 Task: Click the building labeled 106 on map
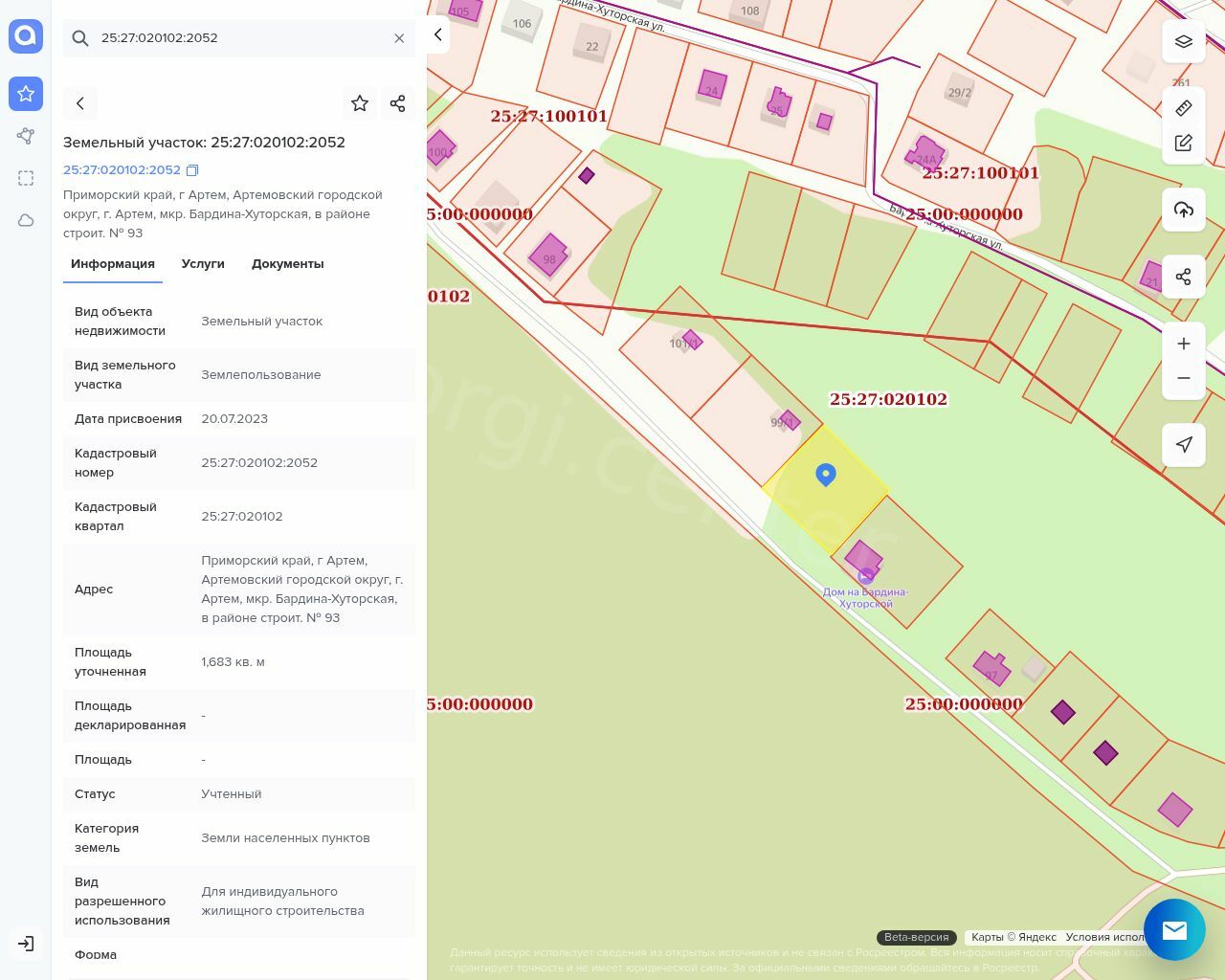pyautogui.click(x=522, y=24)
